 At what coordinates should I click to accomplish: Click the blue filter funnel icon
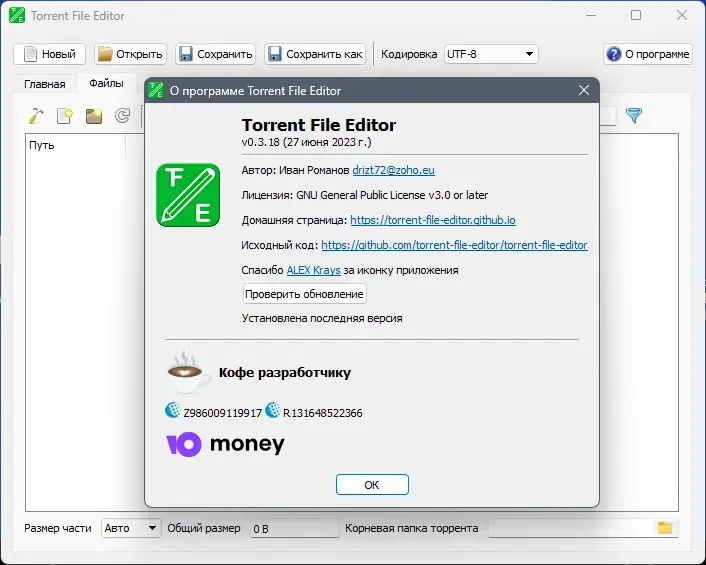[x=634, y=116]
